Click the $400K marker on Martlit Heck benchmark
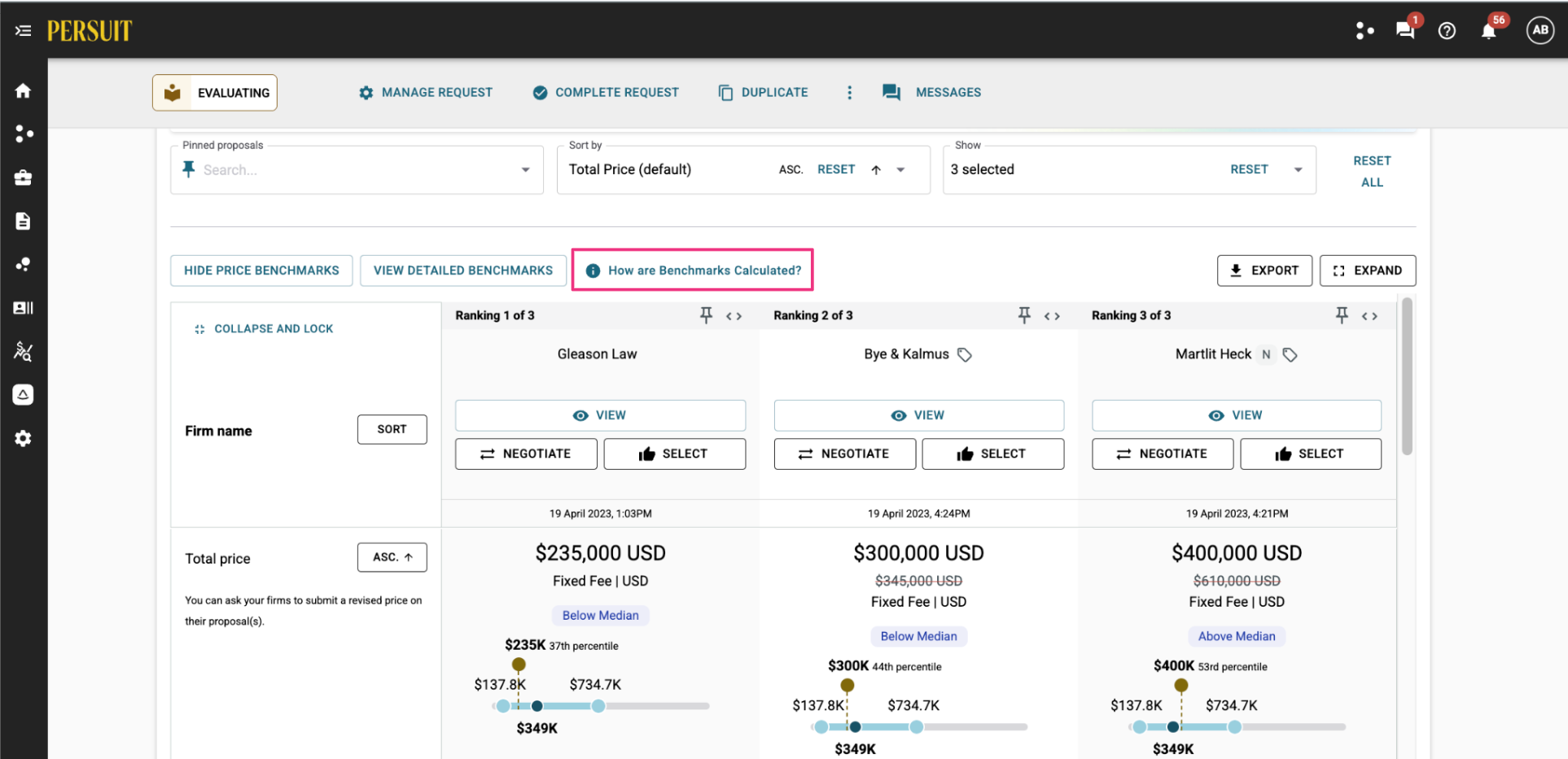 (1181, 686)
